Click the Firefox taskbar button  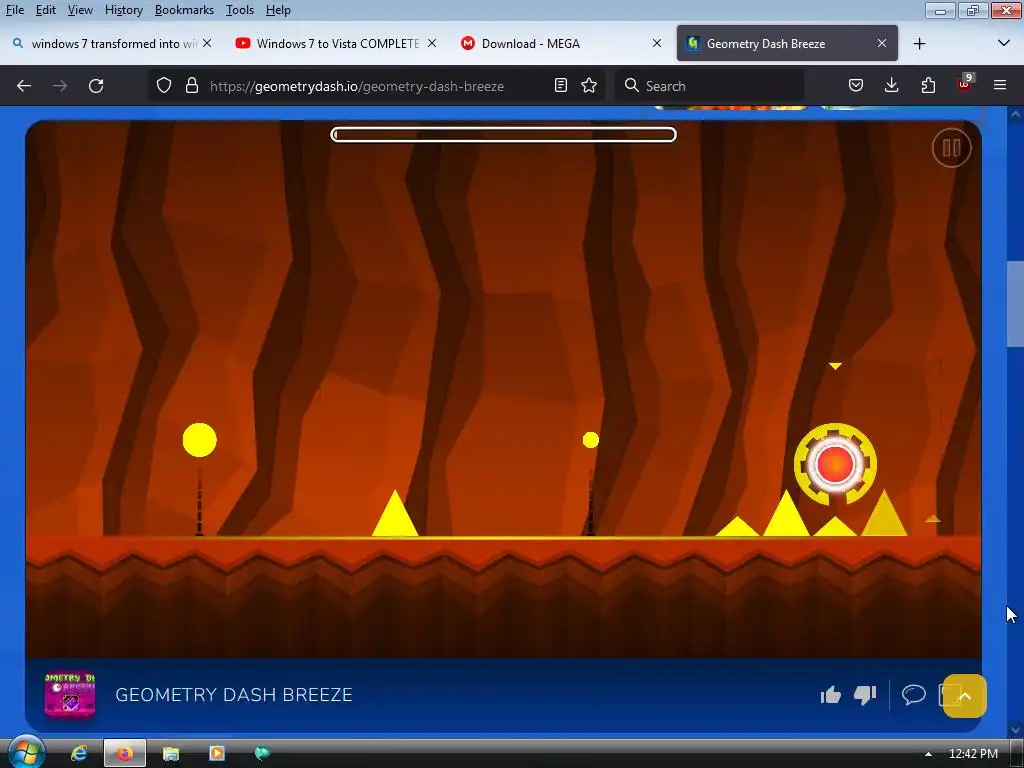pyautogui.click(x=125, y=753)
